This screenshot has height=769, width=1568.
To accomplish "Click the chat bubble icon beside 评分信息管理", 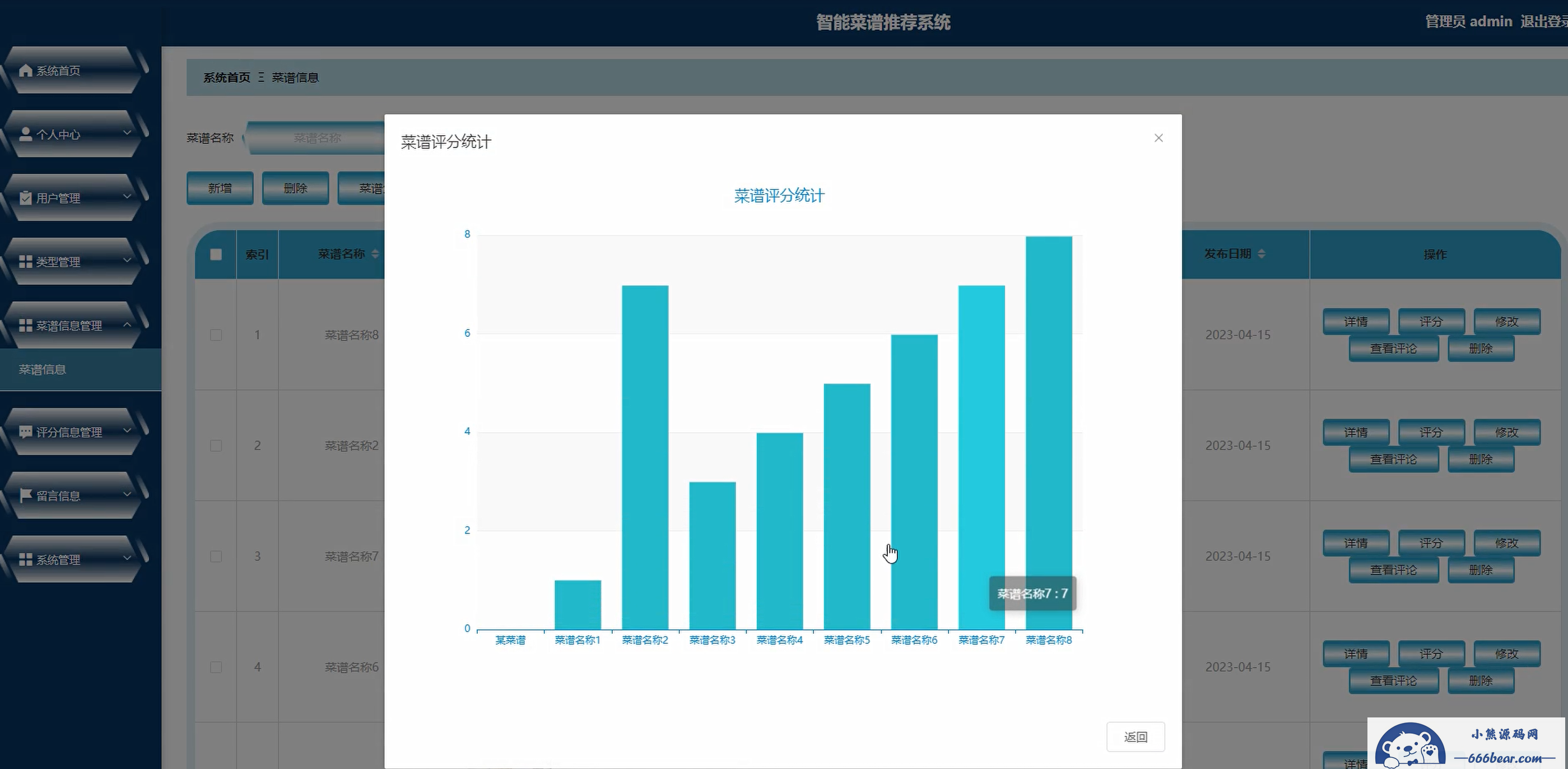I will (25, 432).
